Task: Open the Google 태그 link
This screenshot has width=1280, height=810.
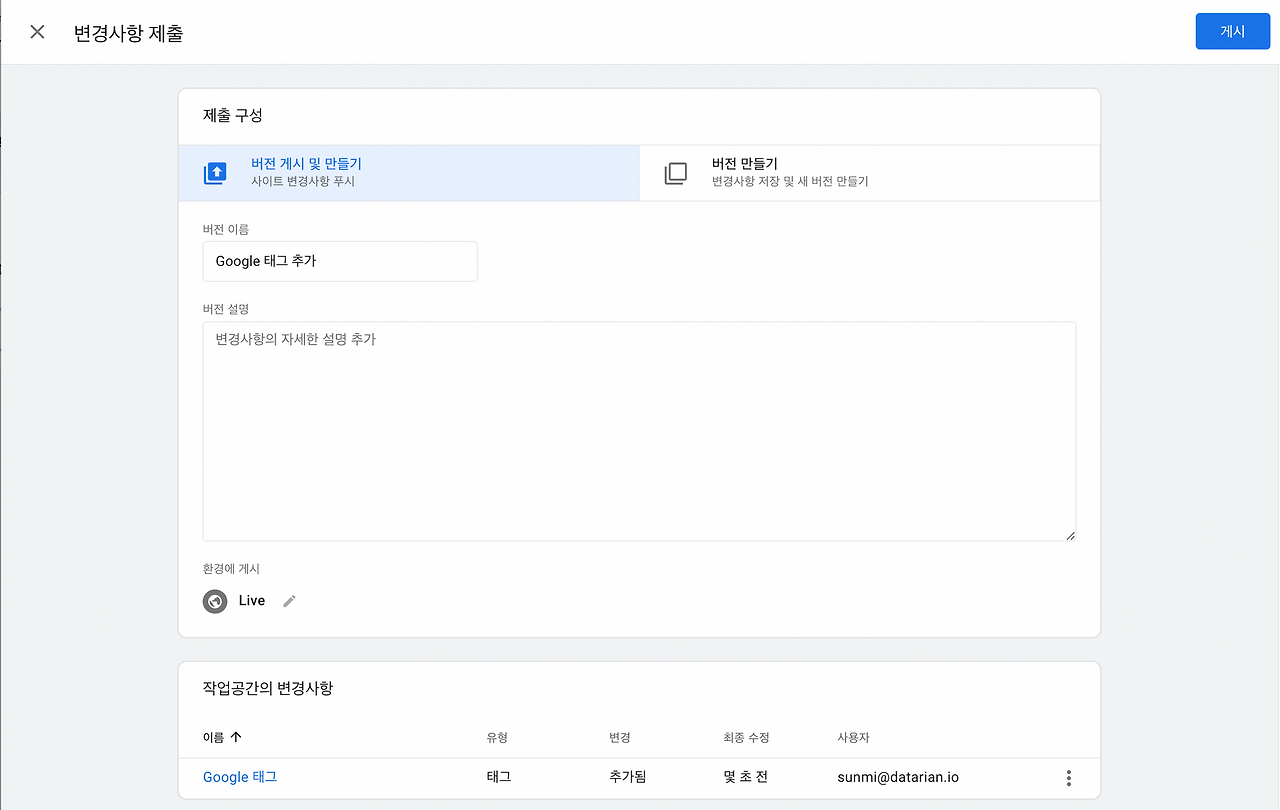Action: point(240,777)
